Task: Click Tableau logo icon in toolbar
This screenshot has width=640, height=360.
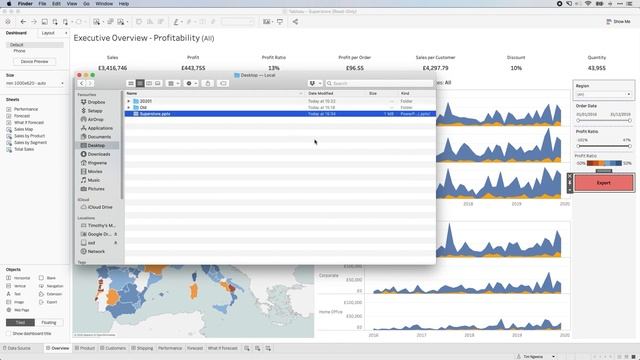Action: click(8, 22)
